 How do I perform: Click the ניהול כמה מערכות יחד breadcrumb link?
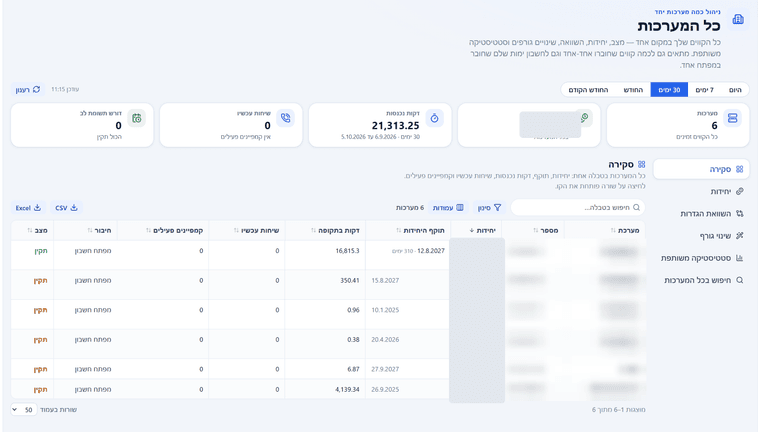tap(687, 12)
